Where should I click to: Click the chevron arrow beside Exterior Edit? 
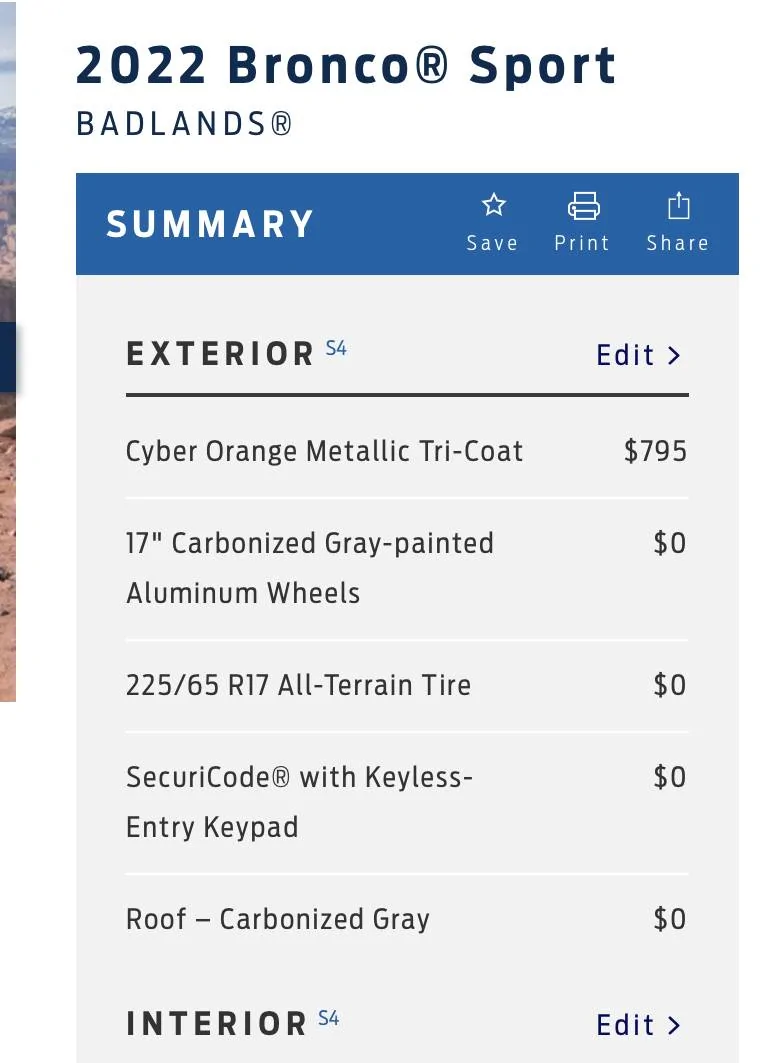click(674, 355)
